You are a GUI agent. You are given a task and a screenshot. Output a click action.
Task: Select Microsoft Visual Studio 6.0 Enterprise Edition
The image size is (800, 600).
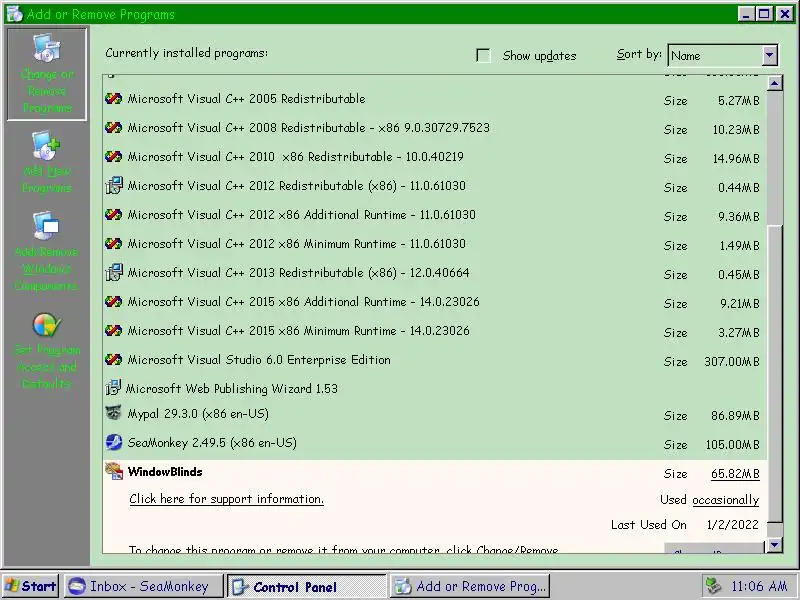434,361
